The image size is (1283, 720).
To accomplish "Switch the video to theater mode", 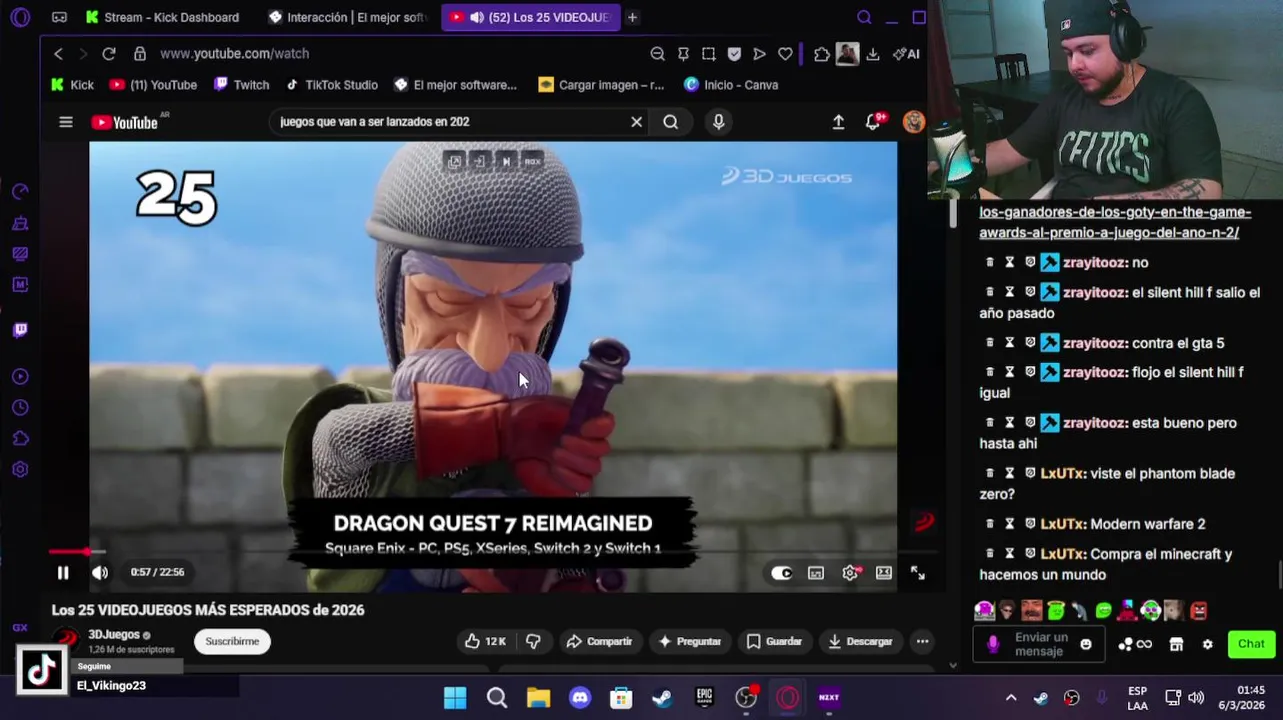I will [884, 573].
